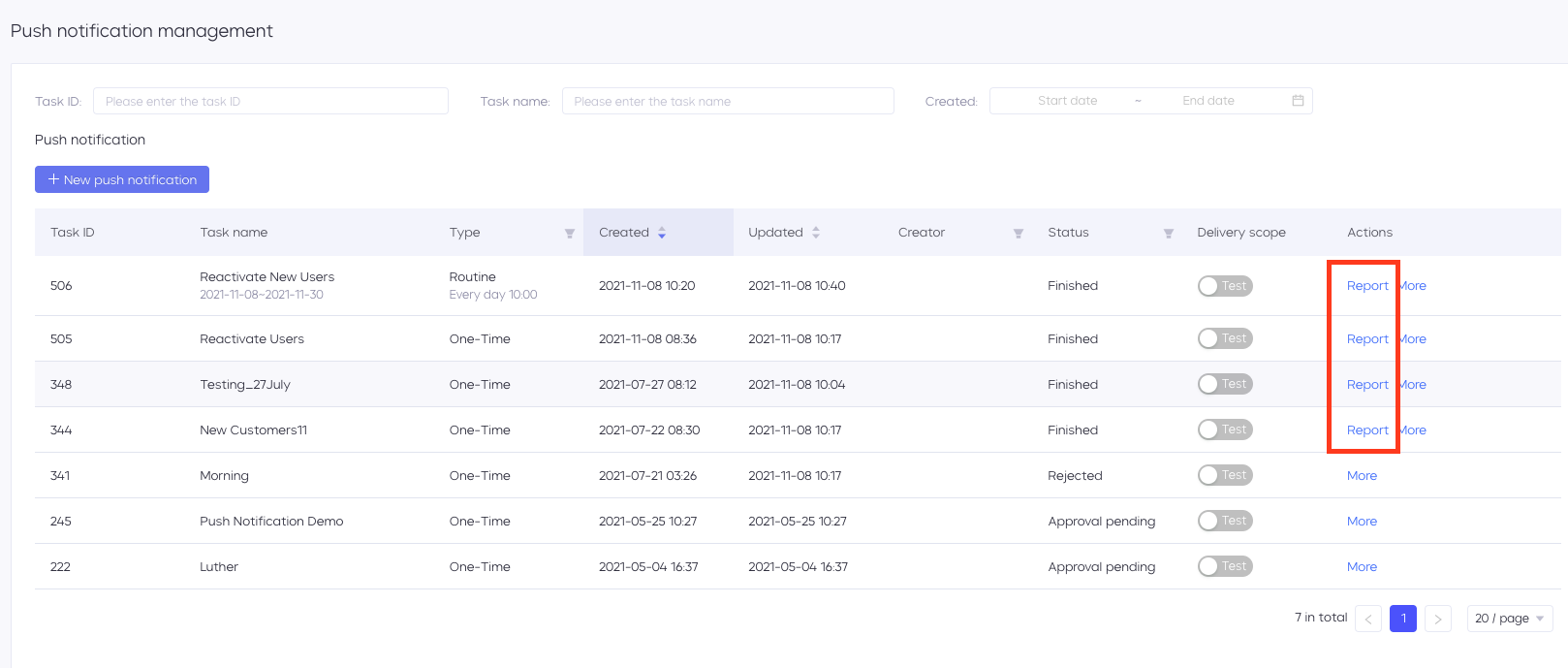Click the Rejected status of Morning task
This screenshot has height=668, width=1568.
(x=1075, y=476)
